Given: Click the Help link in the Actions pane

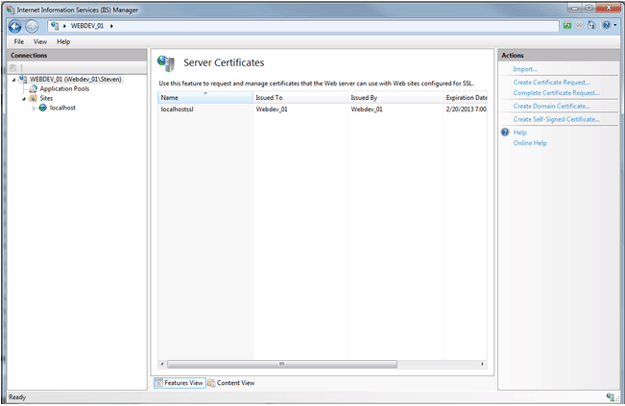Looking at the screenshot, I should 520,132.
